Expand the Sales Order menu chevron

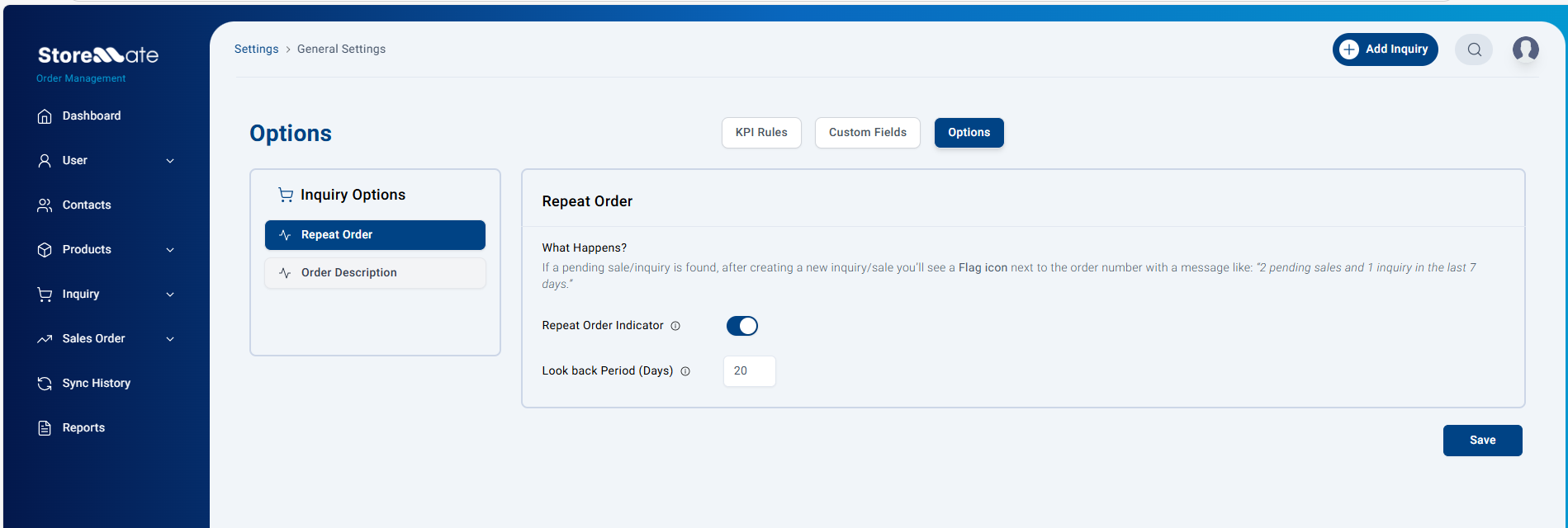pos(170,339)
